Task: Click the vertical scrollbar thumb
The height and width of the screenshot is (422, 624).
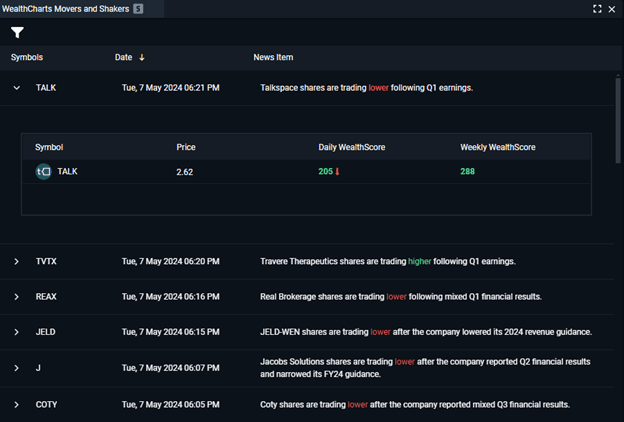Action: click(618, 120)
